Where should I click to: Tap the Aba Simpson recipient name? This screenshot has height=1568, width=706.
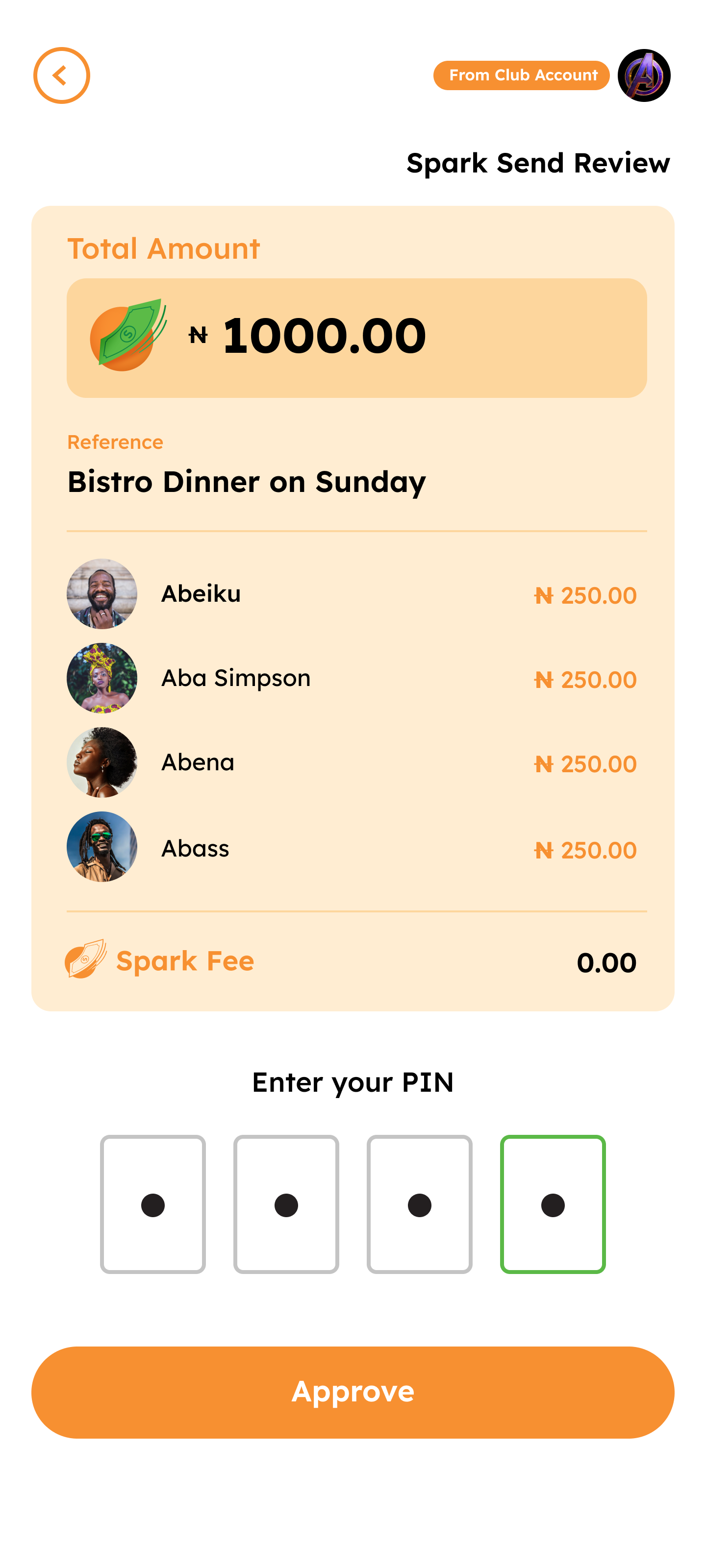point(236,678)
